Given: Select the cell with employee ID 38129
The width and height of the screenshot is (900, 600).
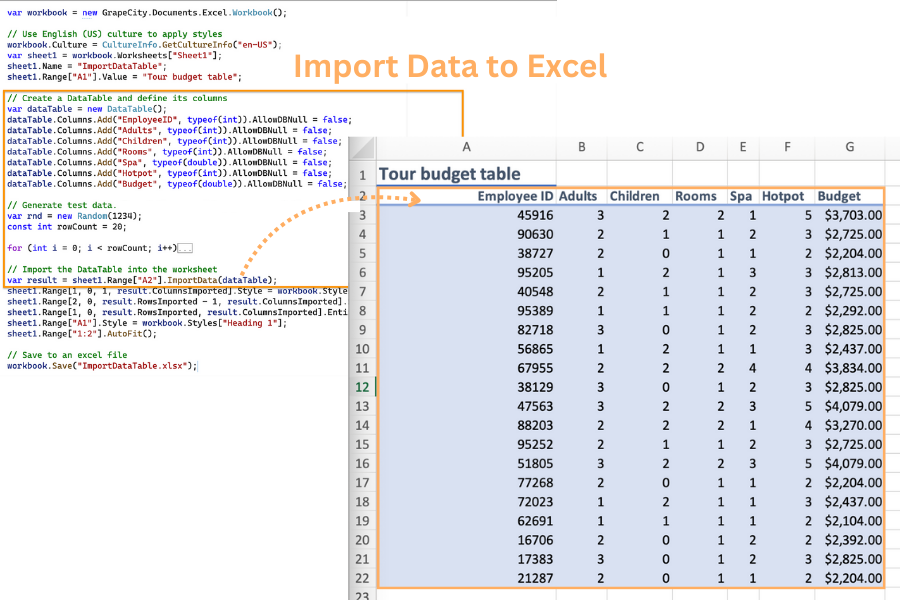Looking at the screenshot, I should click(x=466, y=387).
